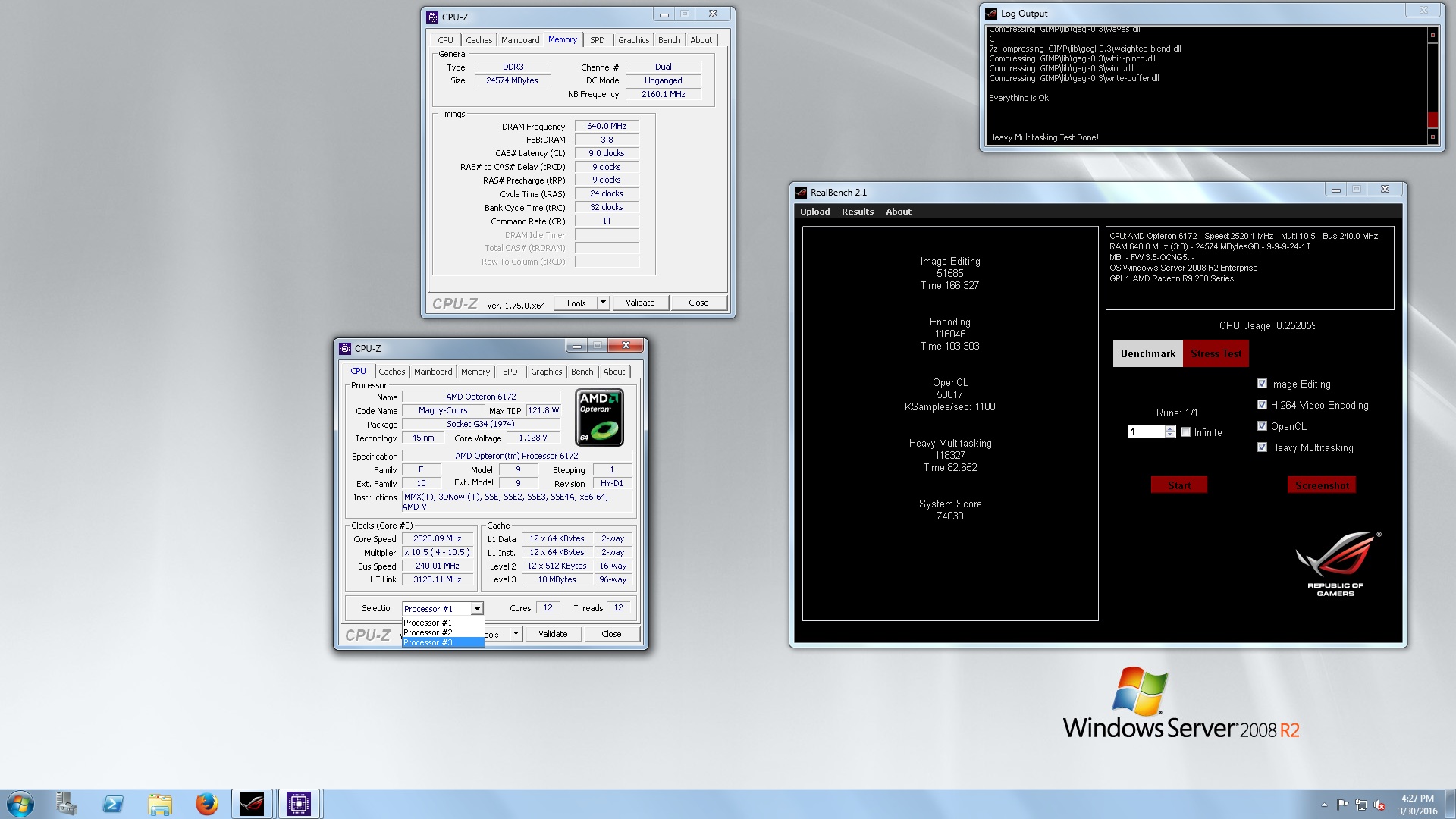Launch Server Manager from taskbar
This screenshot has height=819, width=1456.
[x=67, y=804]
